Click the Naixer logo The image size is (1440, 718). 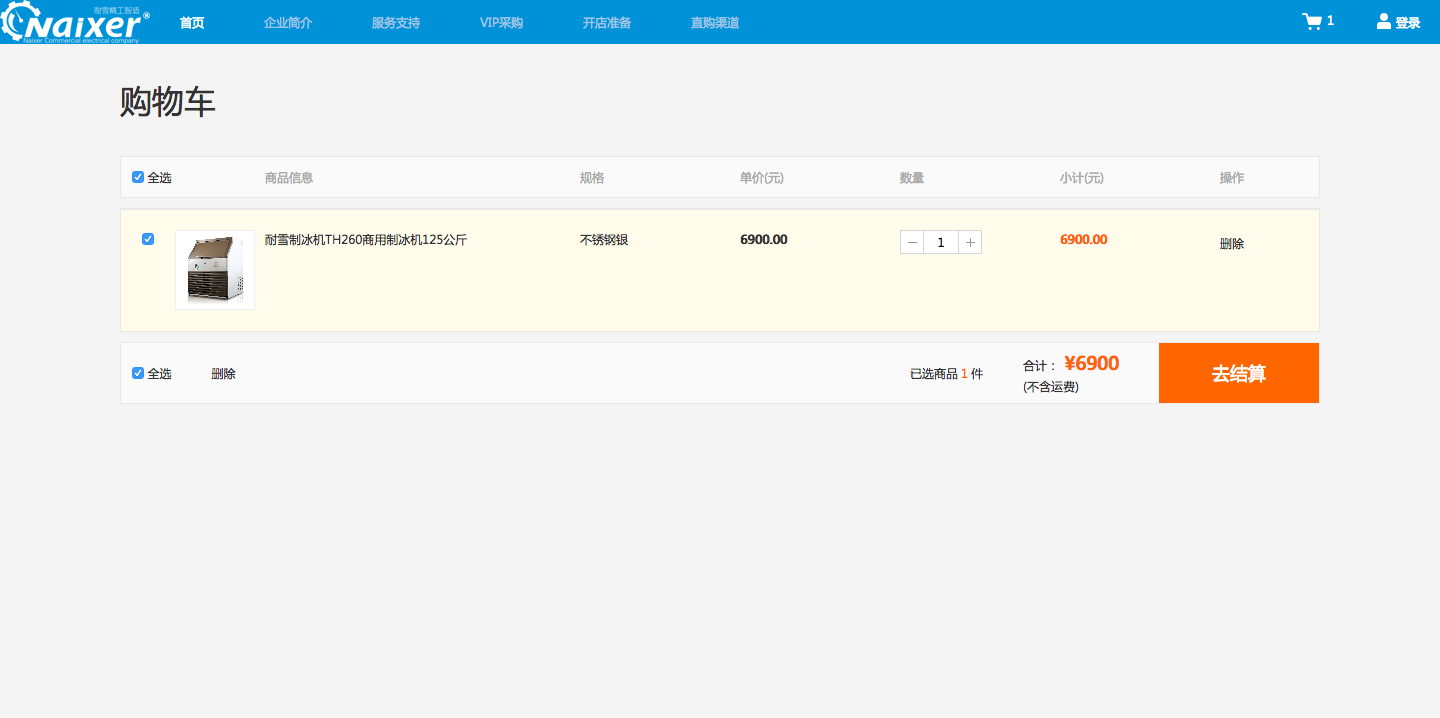pos(76,23)
